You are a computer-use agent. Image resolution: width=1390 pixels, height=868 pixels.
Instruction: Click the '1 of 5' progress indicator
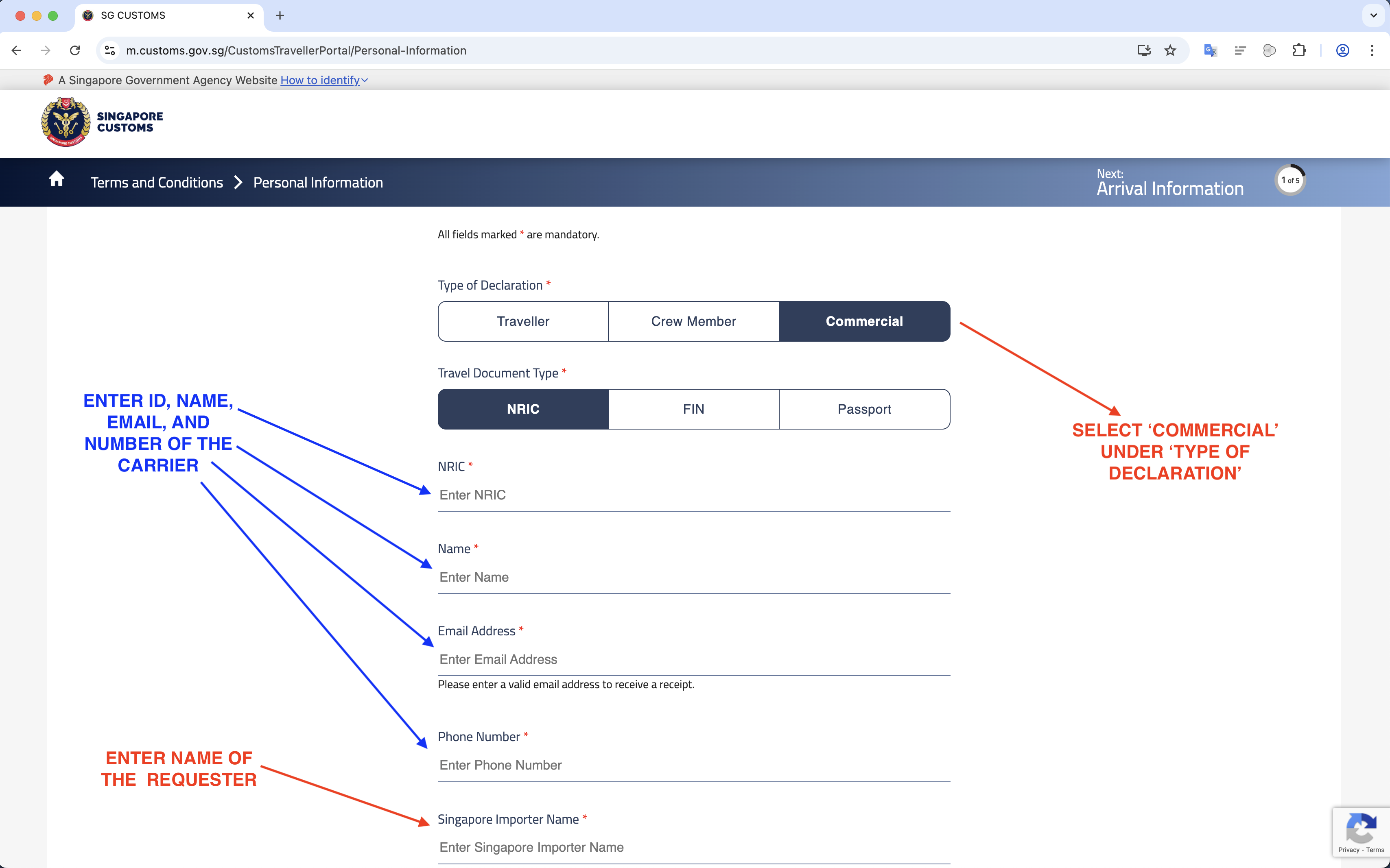coord(1289,180)
